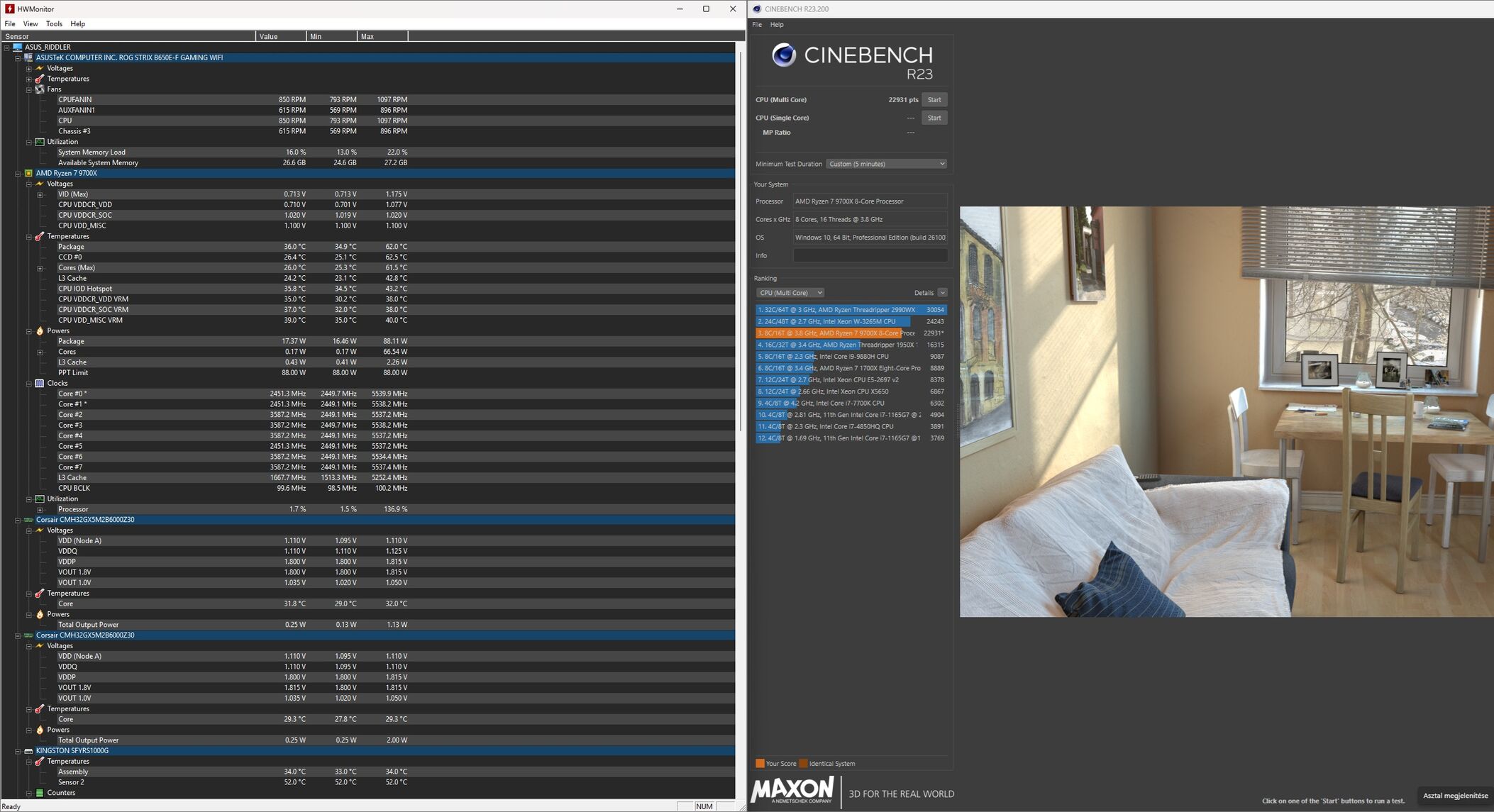The width and height of the screenshot is (1494, 812).
Task: Click the CPU Temperatures thermometer icon
Action: pyautogui.click(x=40, y=236)
